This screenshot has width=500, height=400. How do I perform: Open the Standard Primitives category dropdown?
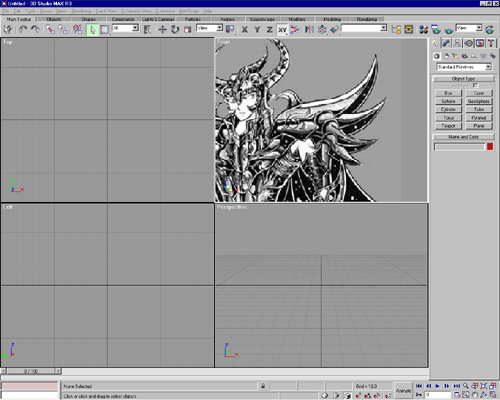(464, 67)
